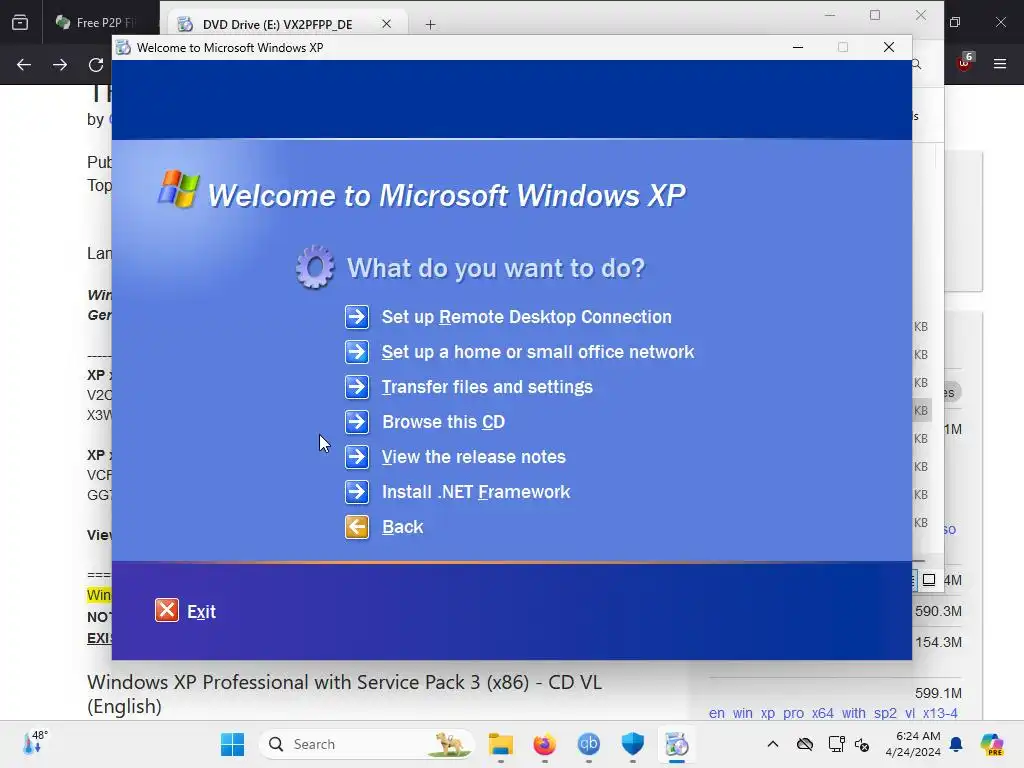Open en_win_xp_pro_x64_with_sp2_vl link on webpage
The height and width of the screenshot is (768, 1024).
point(833,713)
